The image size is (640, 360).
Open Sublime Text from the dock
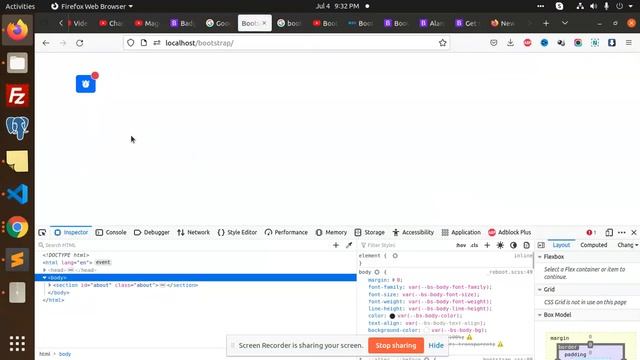[17, 260]
